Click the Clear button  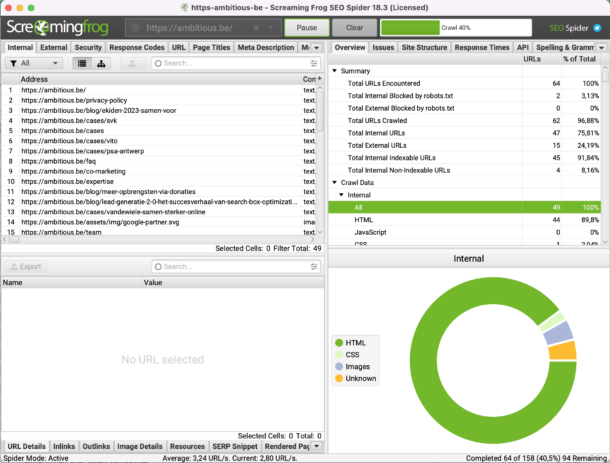tap(354, 28)
